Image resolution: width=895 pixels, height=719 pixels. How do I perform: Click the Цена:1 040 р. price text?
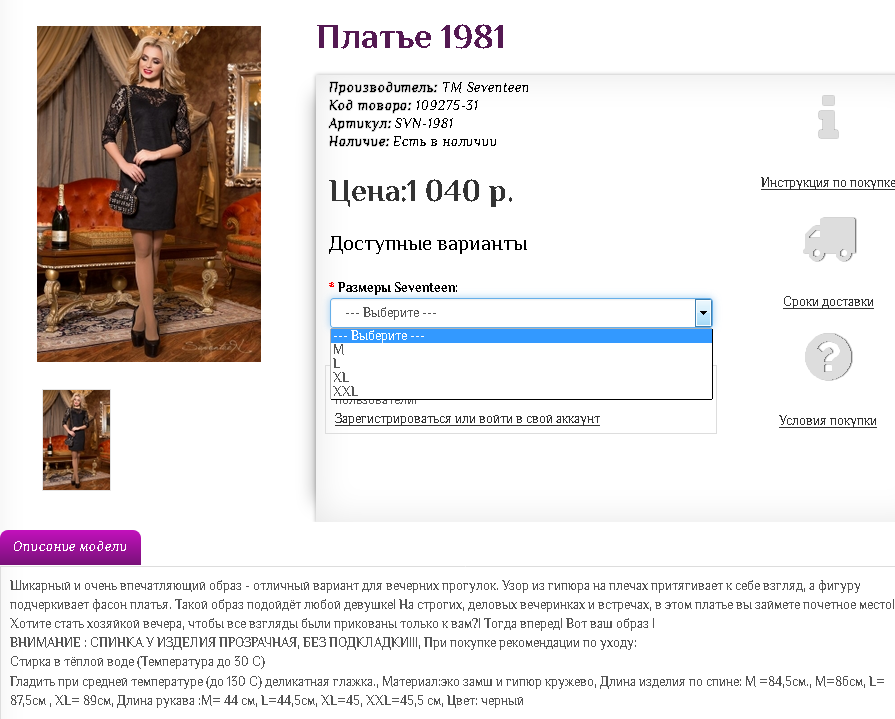[421, 191]
